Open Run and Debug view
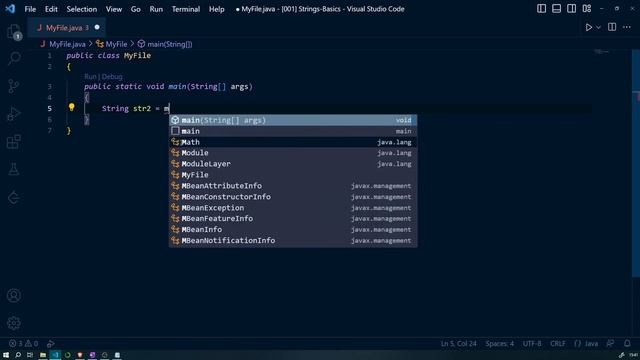The width and height of the screenshot is (640, 360). (x=13, y=114)
